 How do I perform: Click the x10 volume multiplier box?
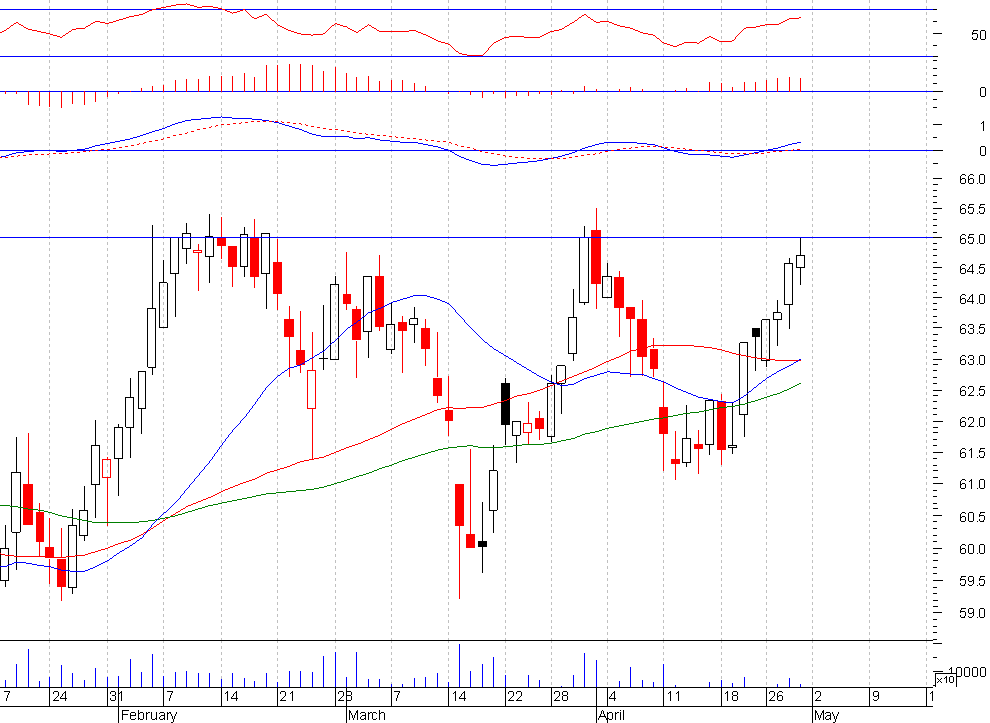click(x=945, y=679)
